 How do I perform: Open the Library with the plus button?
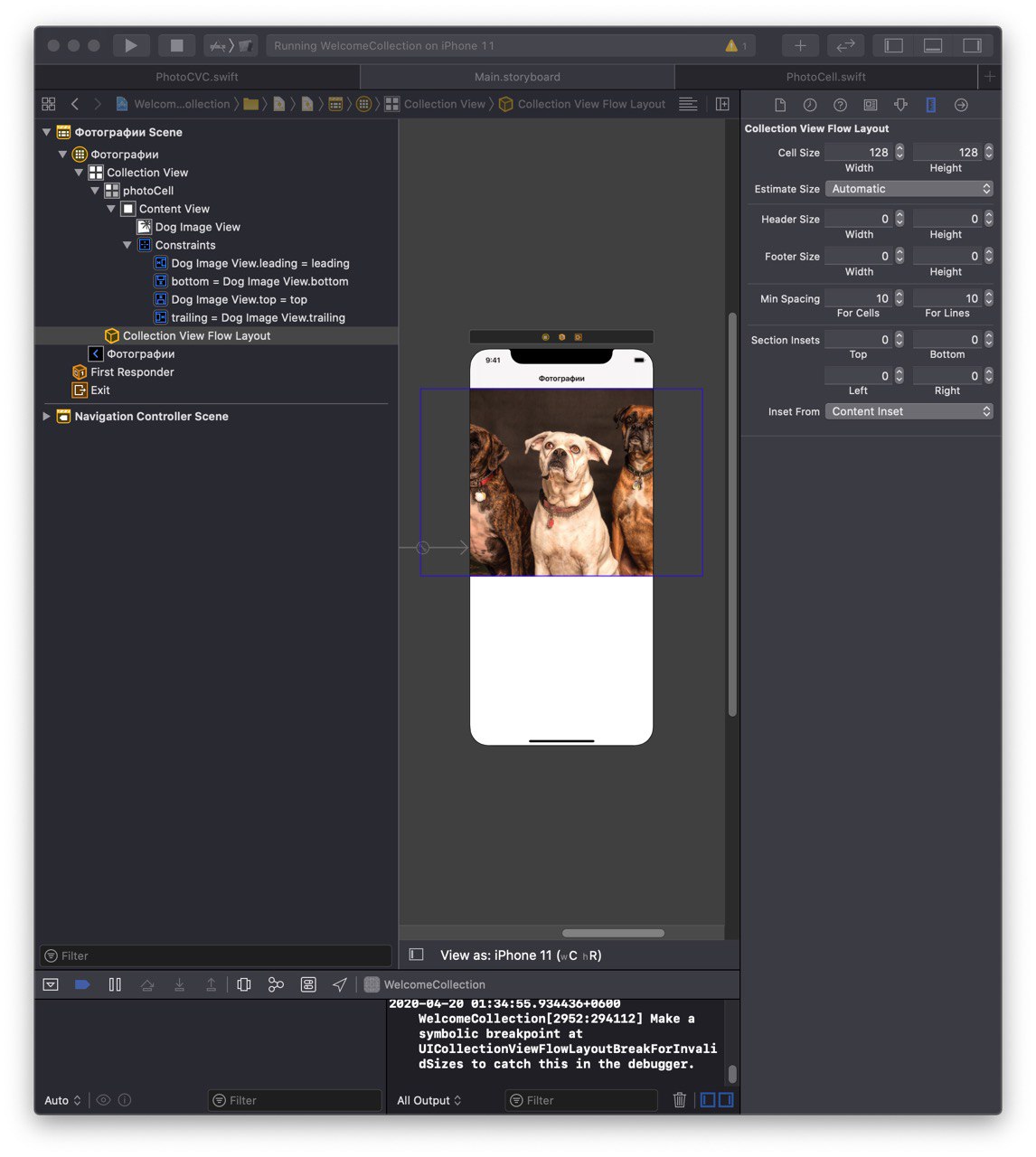click(x=800, y=45)
